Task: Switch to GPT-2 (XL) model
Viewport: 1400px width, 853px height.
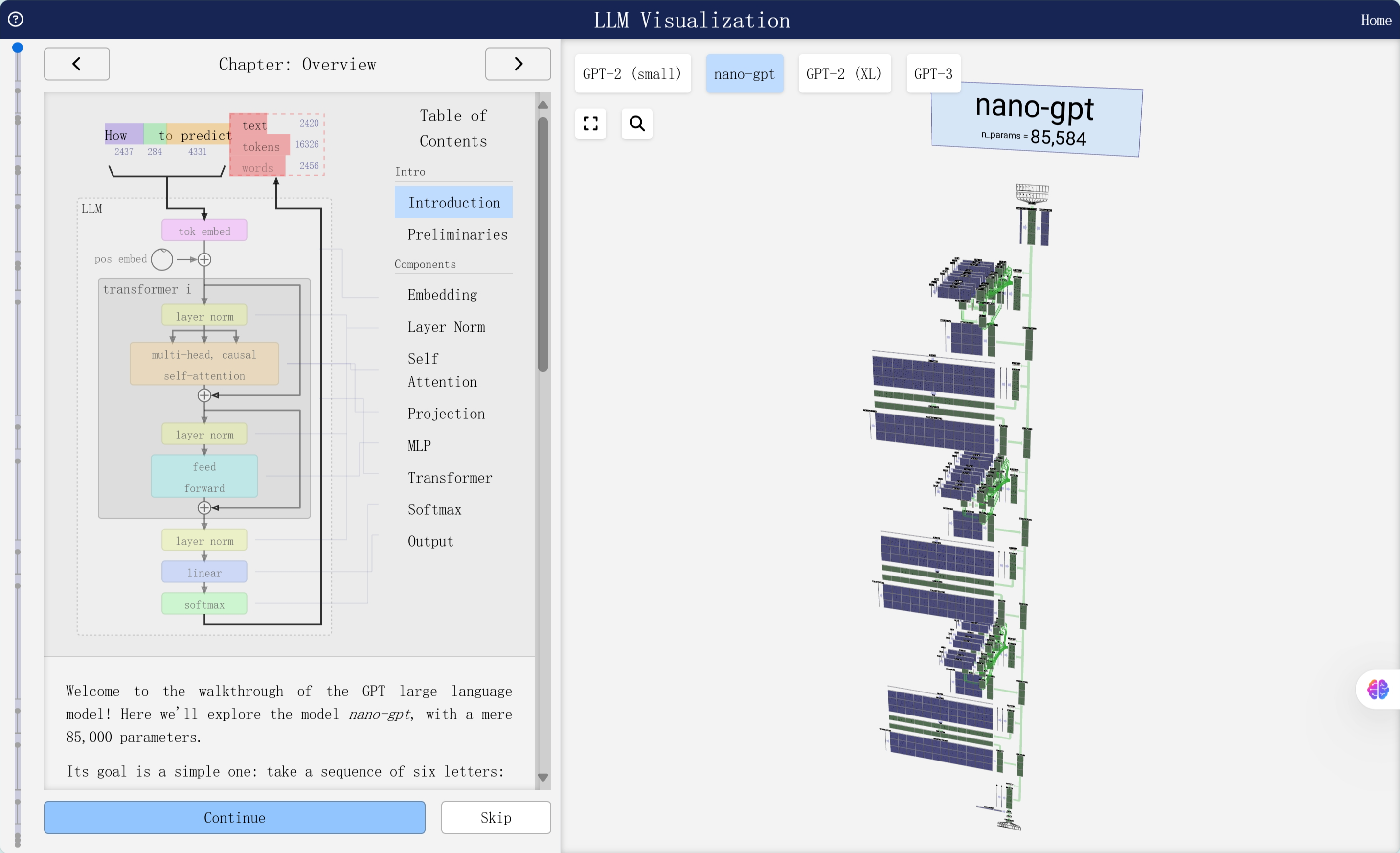Action: [844, 73]
